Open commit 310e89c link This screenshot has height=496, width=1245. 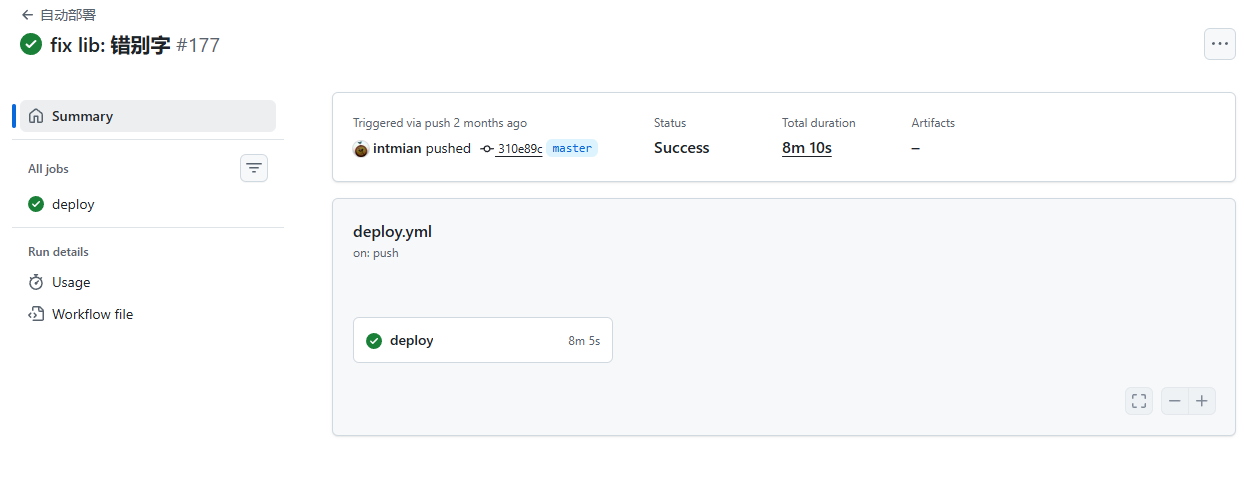[x=519, y=149]
